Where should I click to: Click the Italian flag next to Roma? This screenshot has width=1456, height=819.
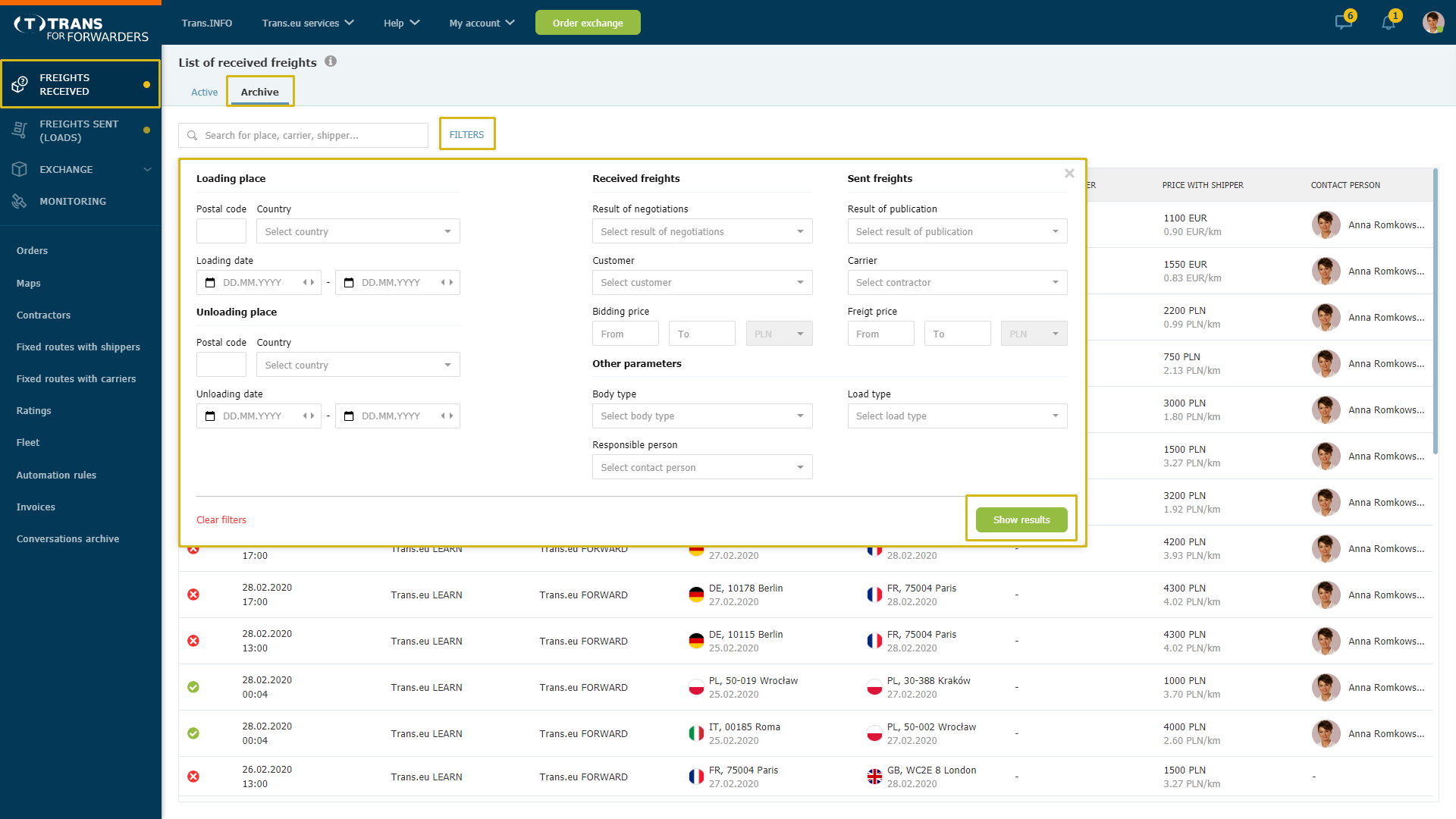696,733
